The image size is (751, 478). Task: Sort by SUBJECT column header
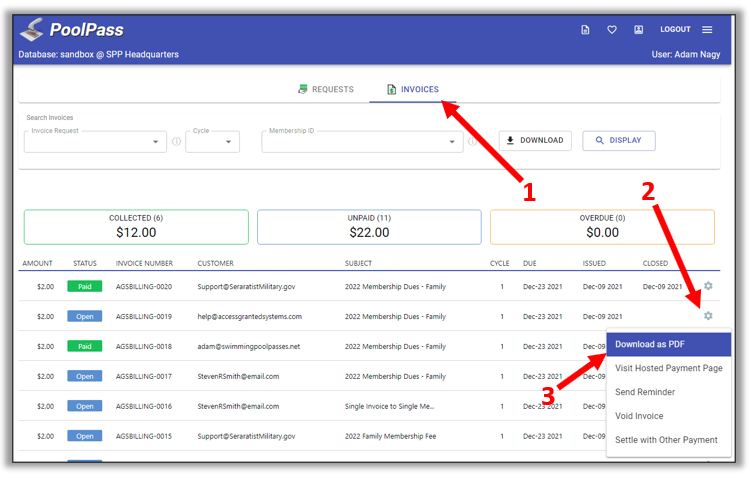[358, 264]
